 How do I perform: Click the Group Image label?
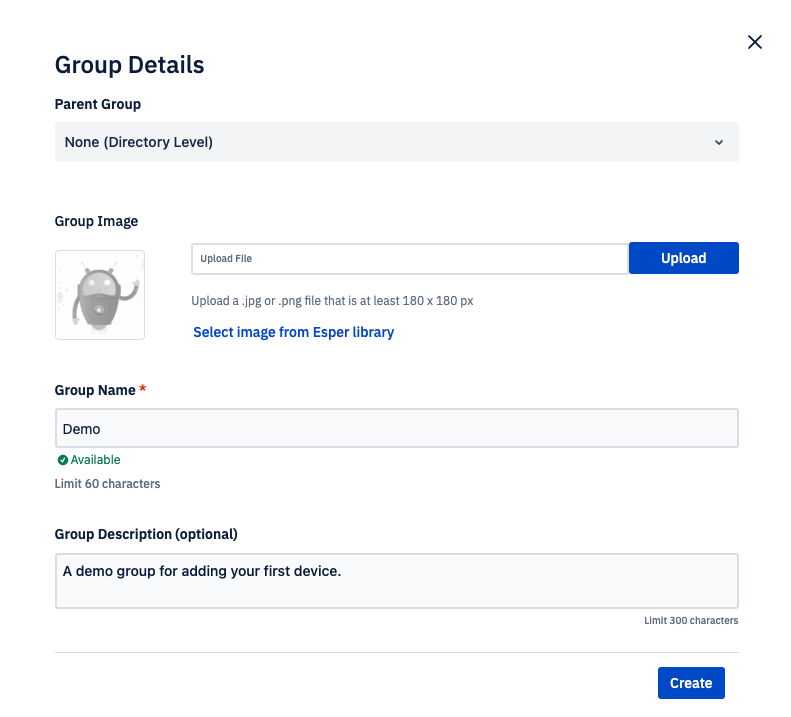[x=96, y=221]
